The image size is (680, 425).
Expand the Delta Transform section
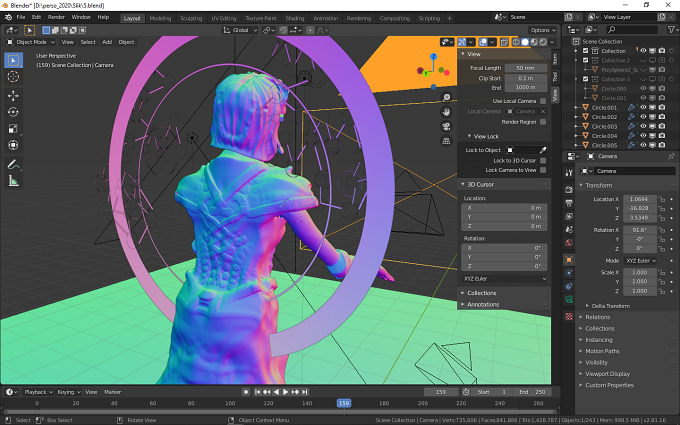coord(610,306)
